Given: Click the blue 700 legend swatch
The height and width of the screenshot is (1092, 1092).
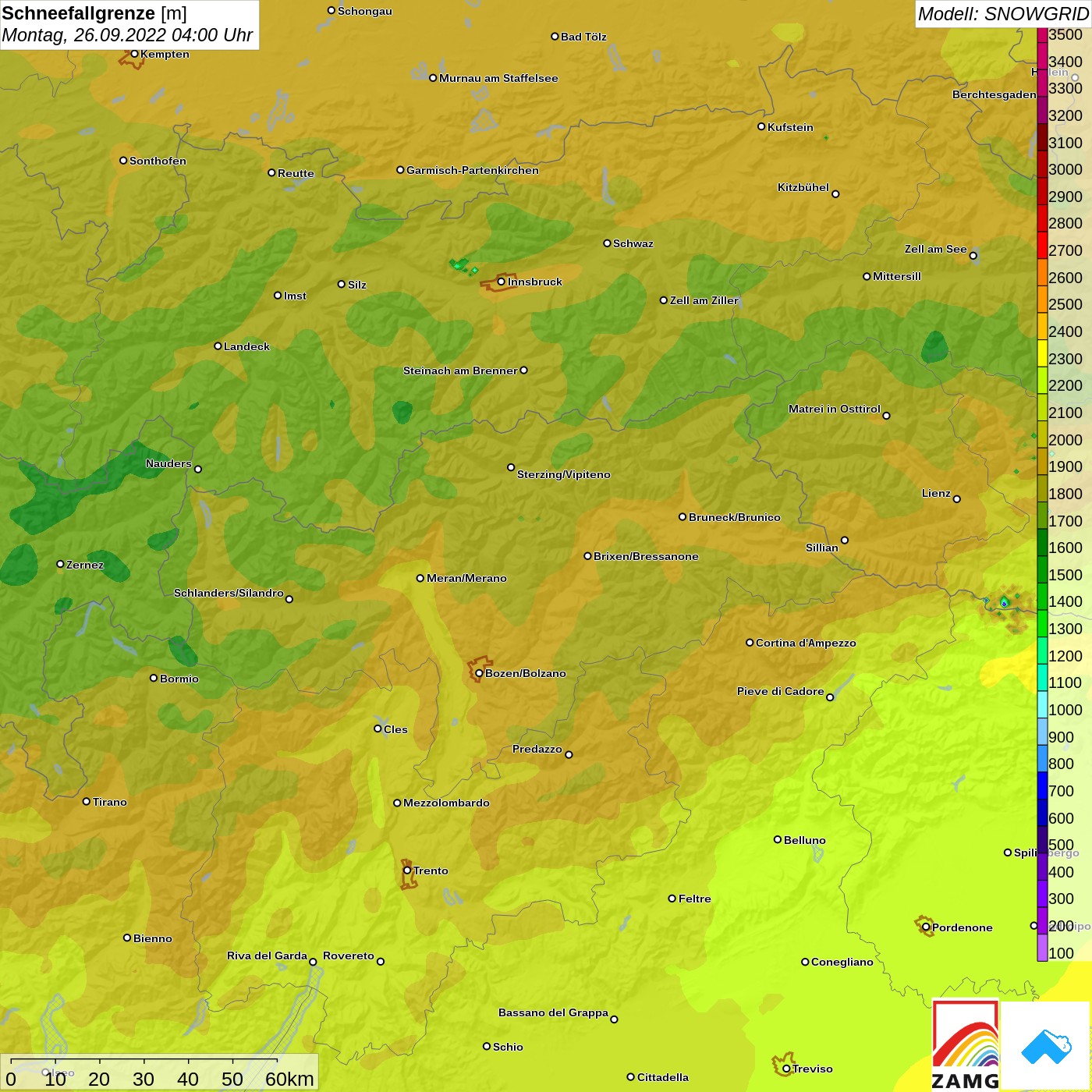Looking at the screenshot, I should coord(1042,785).
